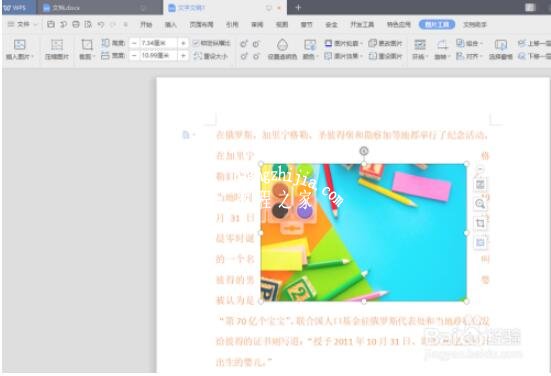Switch to the Special Features (特色应用) tab
551x376 pixels.
pos(399,24)
